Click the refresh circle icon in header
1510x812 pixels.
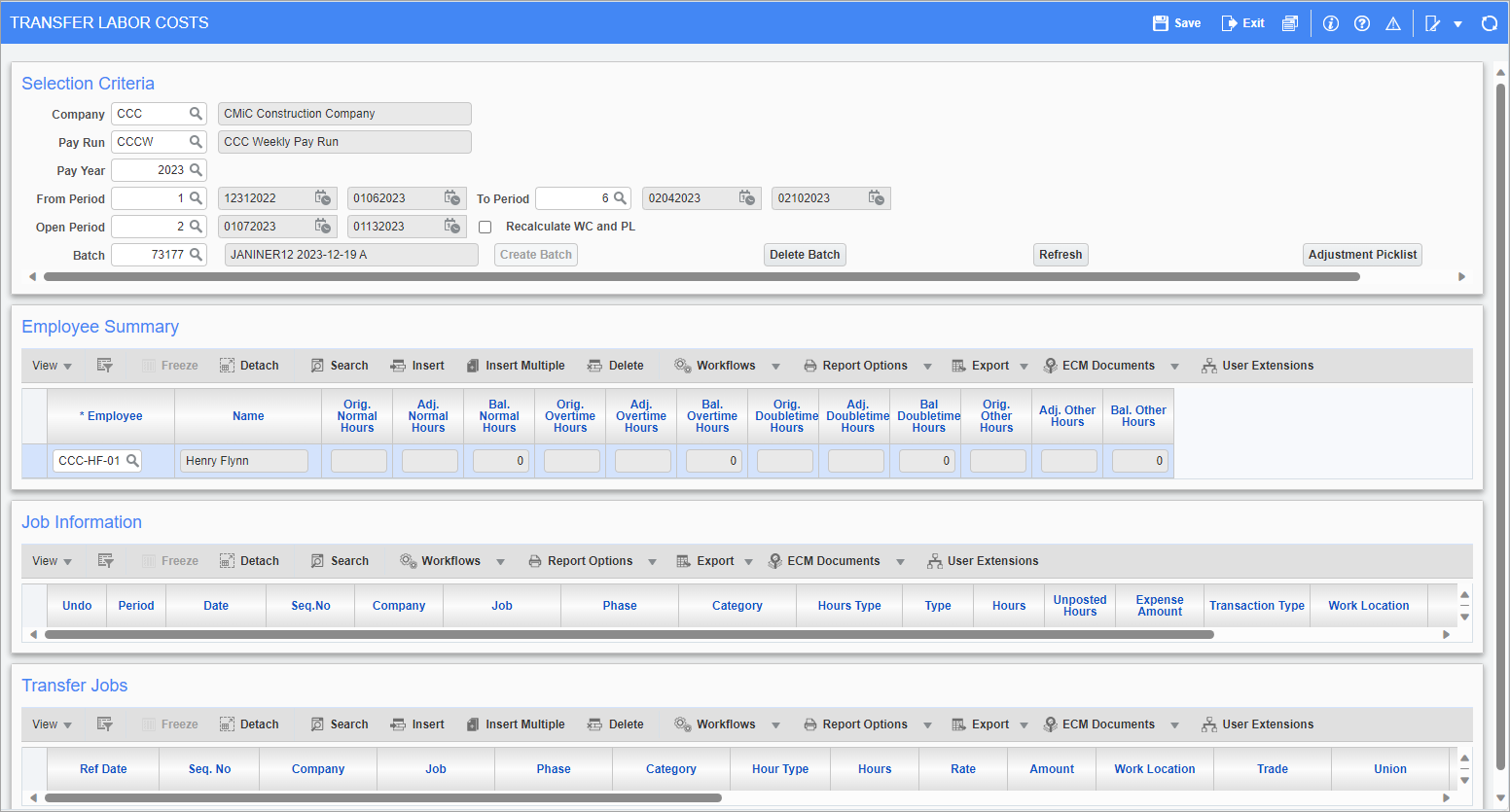pyautogui.click(x=1489, y=23)
